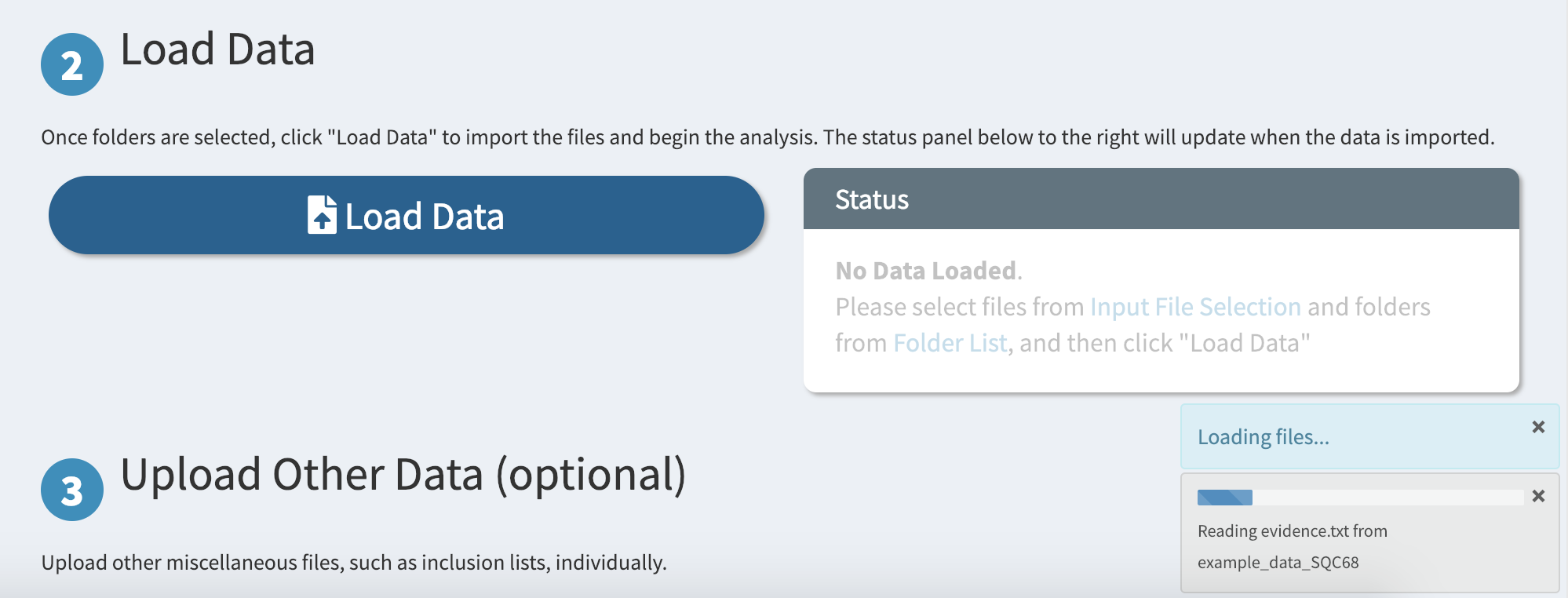Click the file upload icon on Load Data
Viewport: 1568px width, 598px height.
(322, 215)
